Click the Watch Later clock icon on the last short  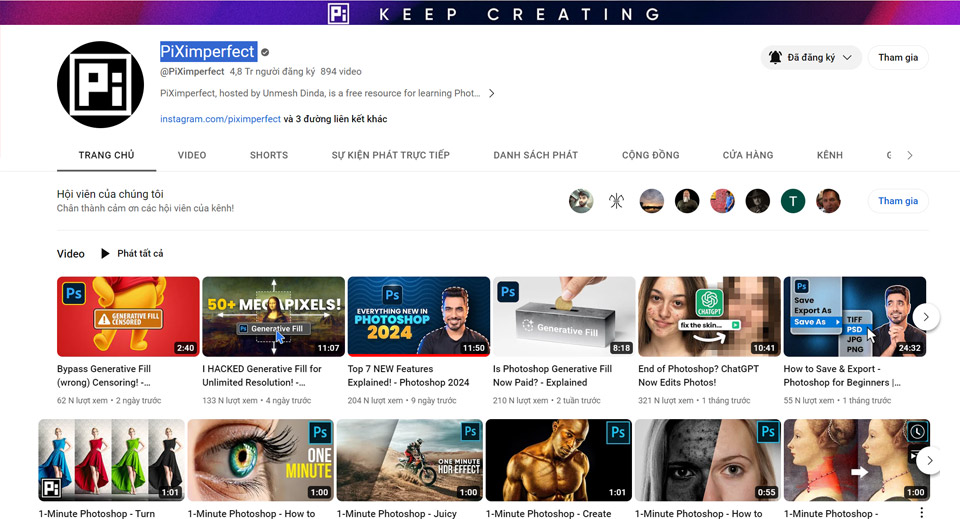[x=916, y=432]
